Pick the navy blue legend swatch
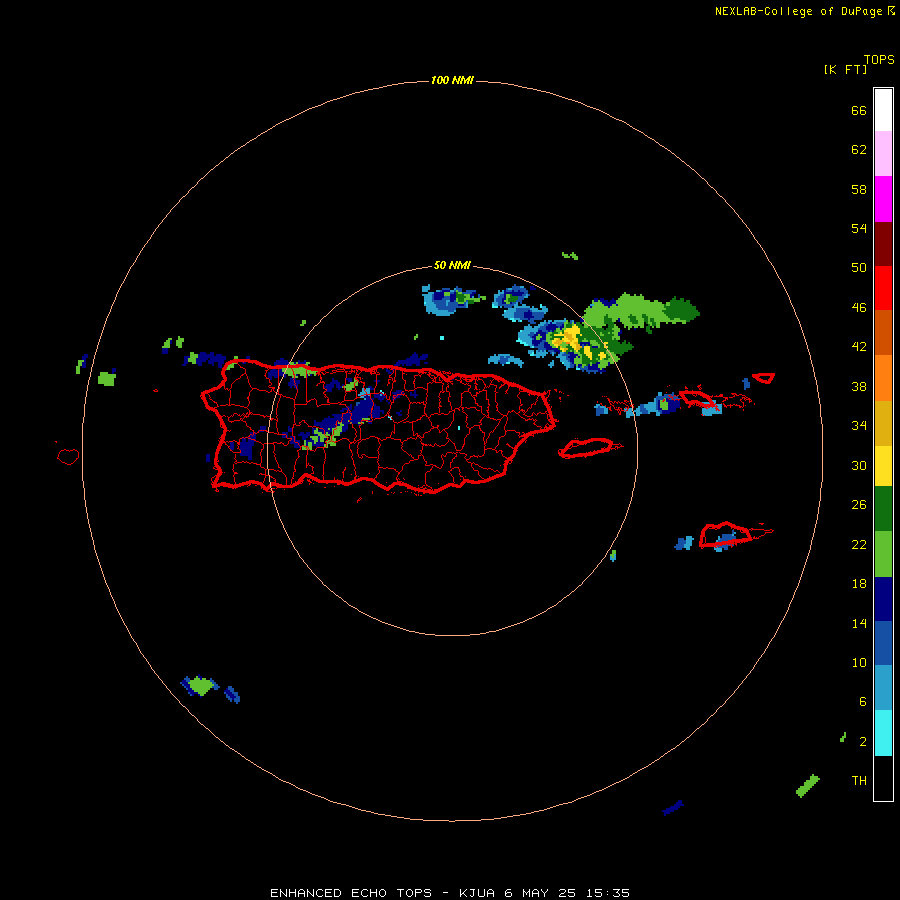Screen dimensions: 900x900 [883, 599]
